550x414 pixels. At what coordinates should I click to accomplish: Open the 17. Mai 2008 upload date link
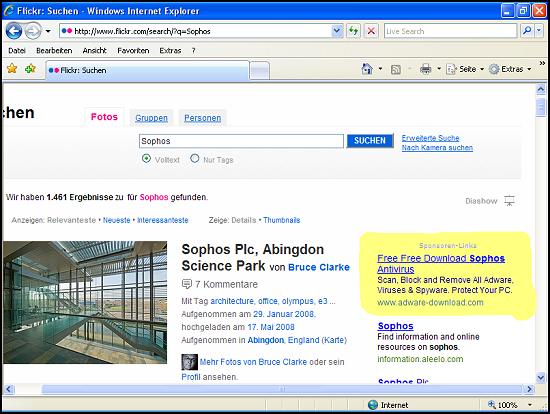coord(271,327)
